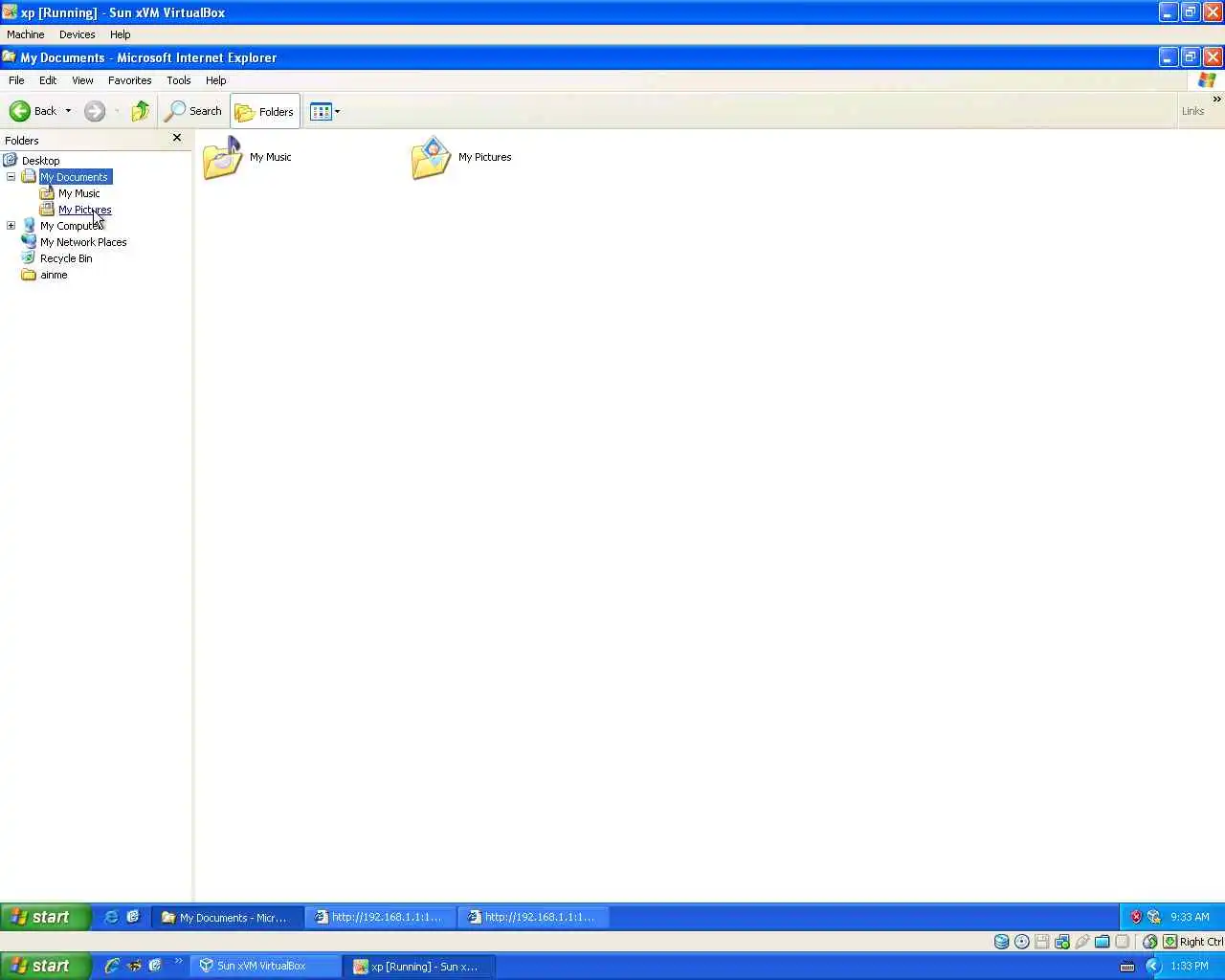This screenshot has height=980, width=1225.
Task: Open the View menu
Action: (82, 80)
